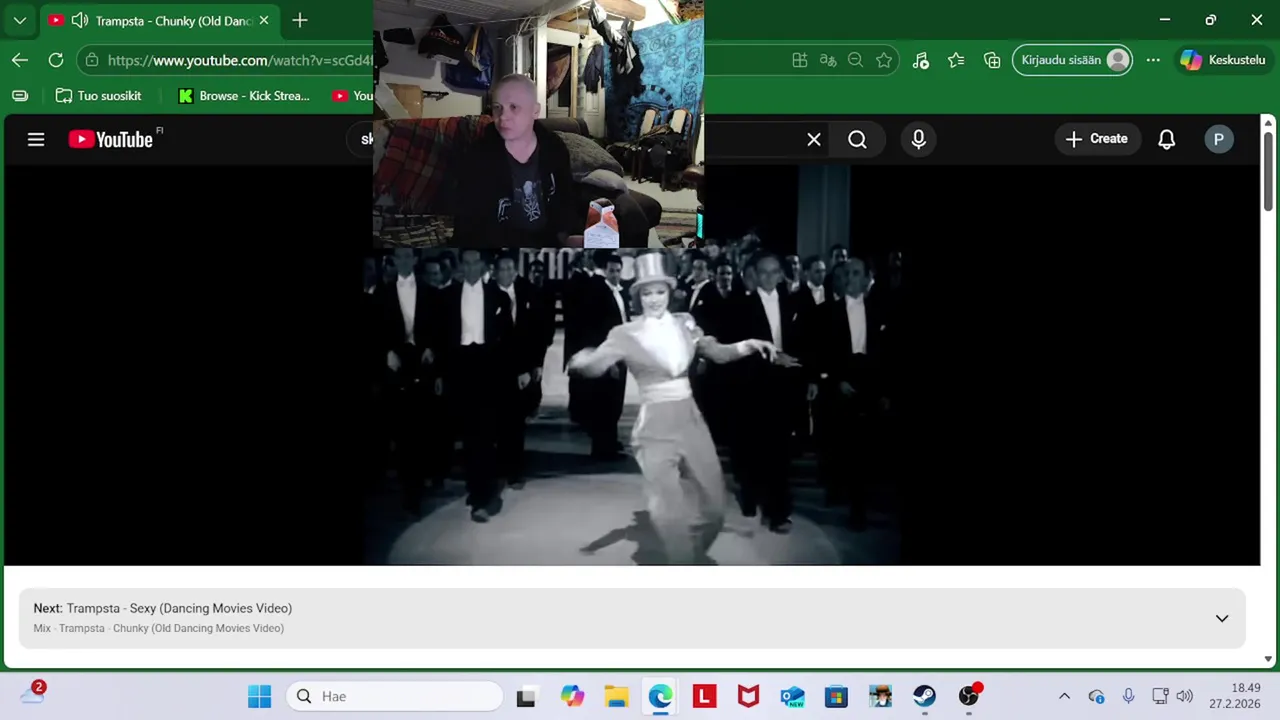Image resolution: width=1280 pixels, height=720 pixels.
Task: Open Outlook (new) from the taskbar
Action: [792, 696]
